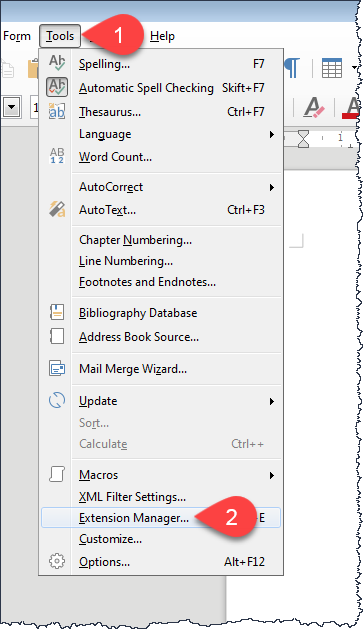The height and width of the screenshot is (629, 363).
Task: Choose Spelling... from Tools menu
Action: [x=161, y=64]
